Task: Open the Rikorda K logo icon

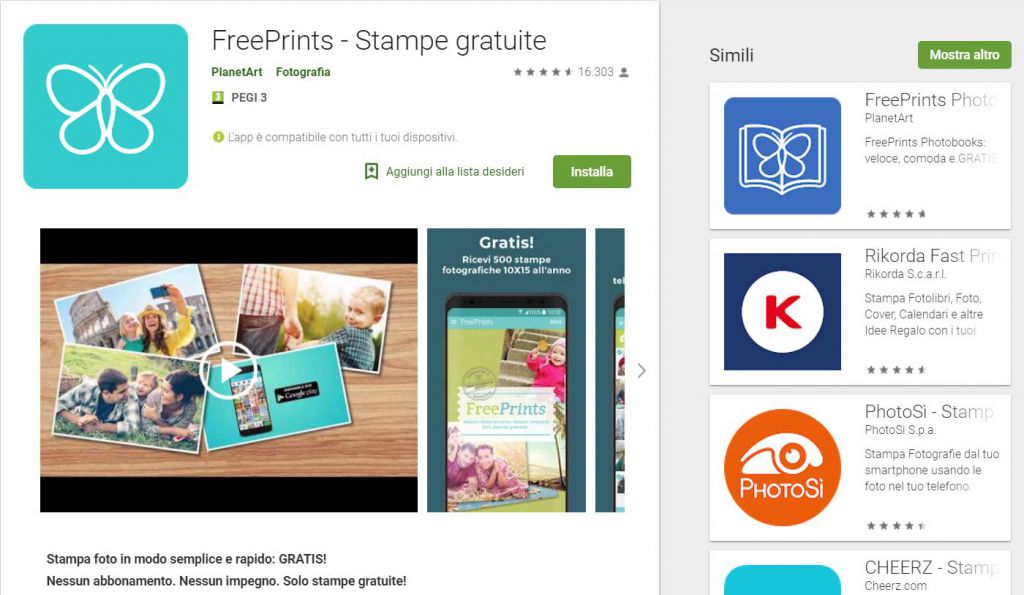Action: [782, 312]
